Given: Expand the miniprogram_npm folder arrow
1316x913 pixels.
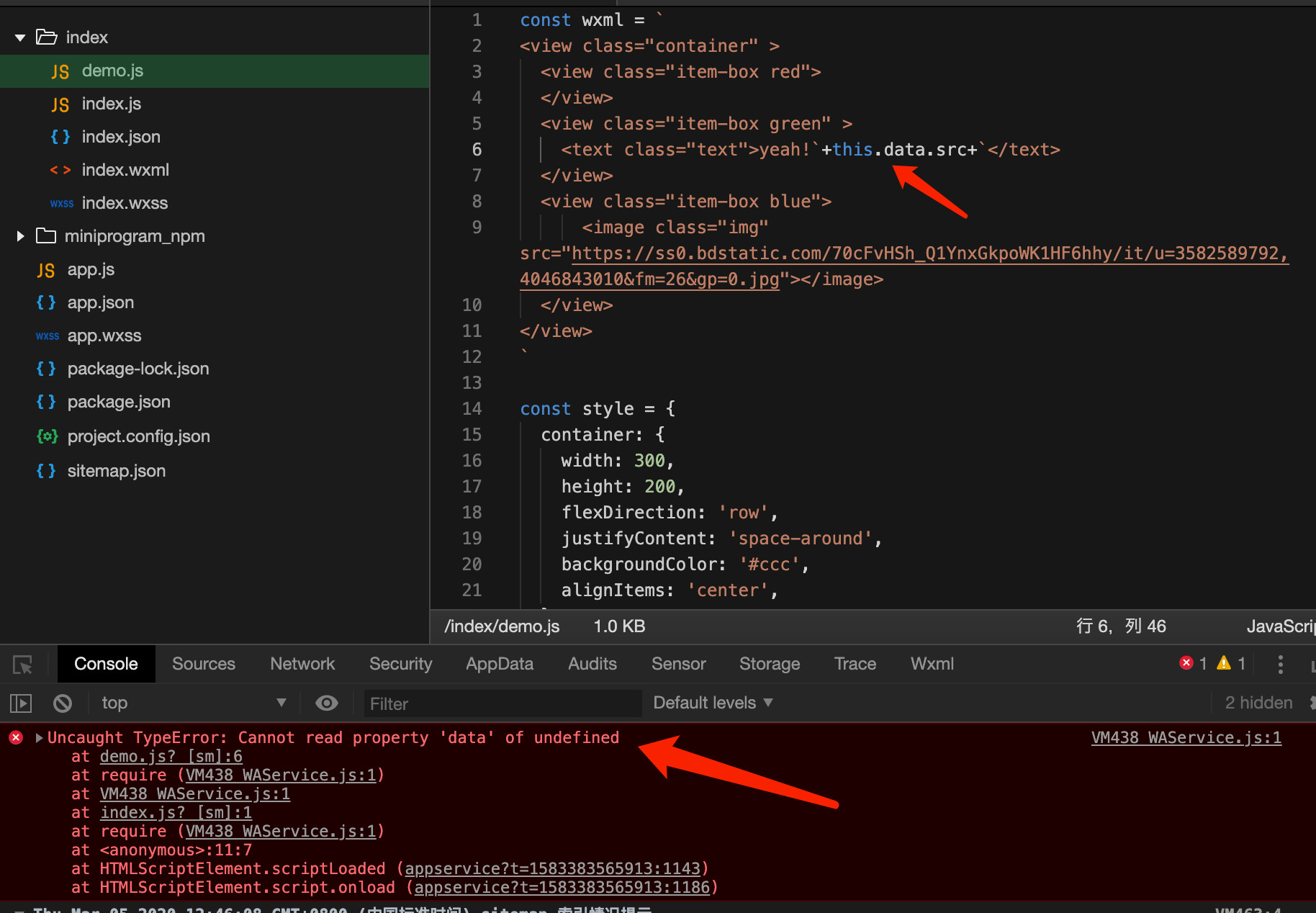Looking at the screenshot, I should coord(20,236).
